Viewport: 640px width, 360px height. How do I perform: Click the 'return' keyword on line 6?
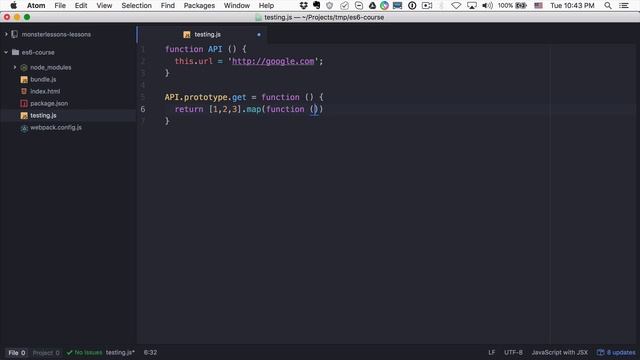(189, 109)
